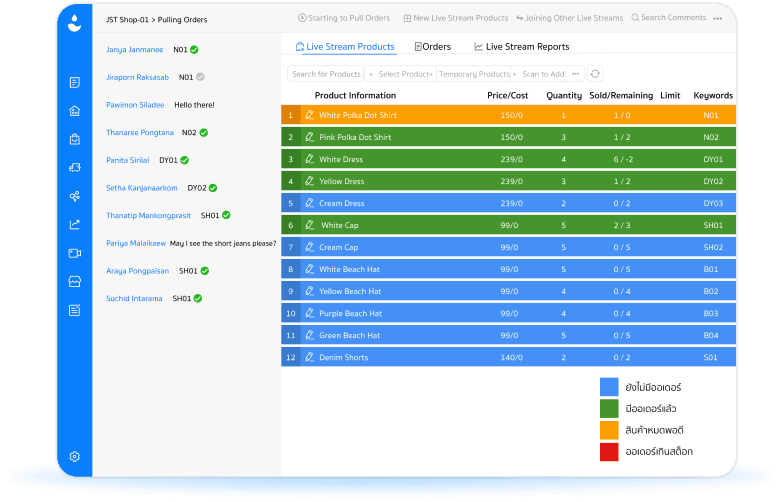The width and height of the screenshot is (781, 502).
Task: Click the refresh icon beside Scan to Add
Action: coord(595,74)
